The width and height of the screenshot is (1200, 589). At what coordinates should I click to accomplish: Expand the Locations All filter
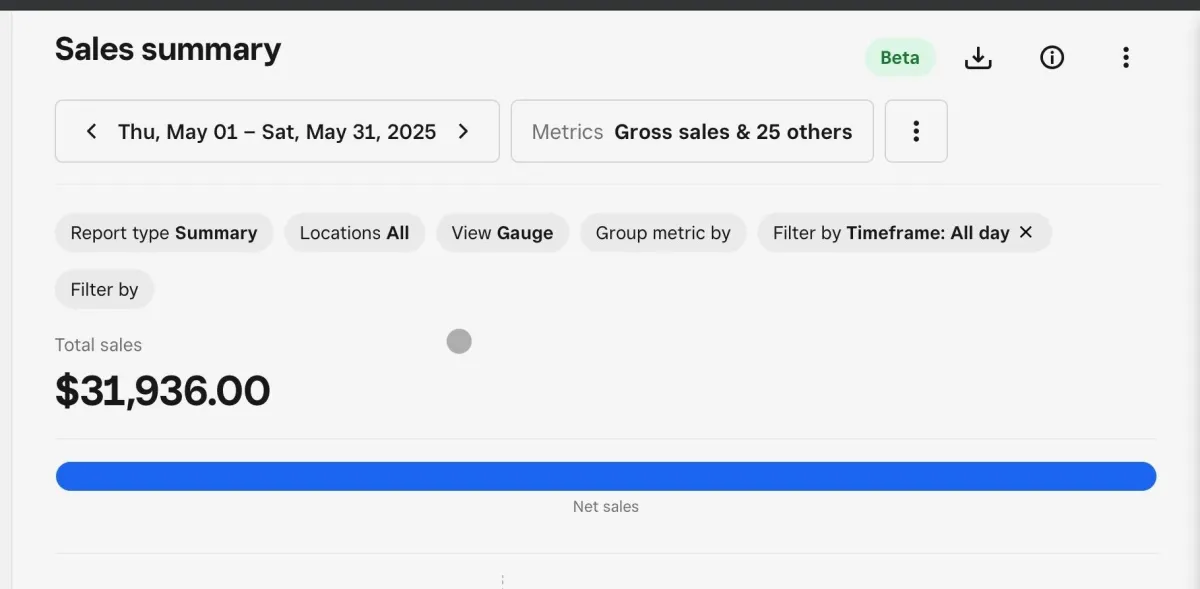pyautogui.click(x=354, y=233)
